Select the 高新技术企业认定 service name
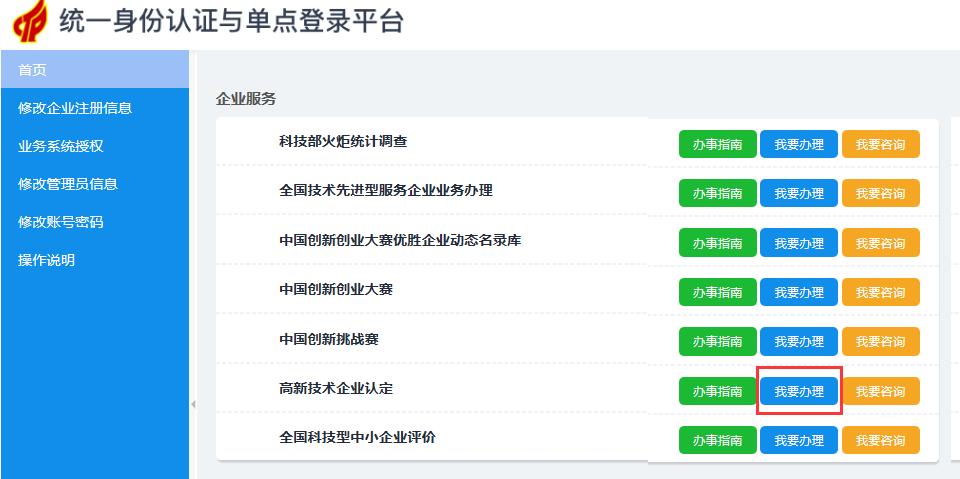 (336, 388)
